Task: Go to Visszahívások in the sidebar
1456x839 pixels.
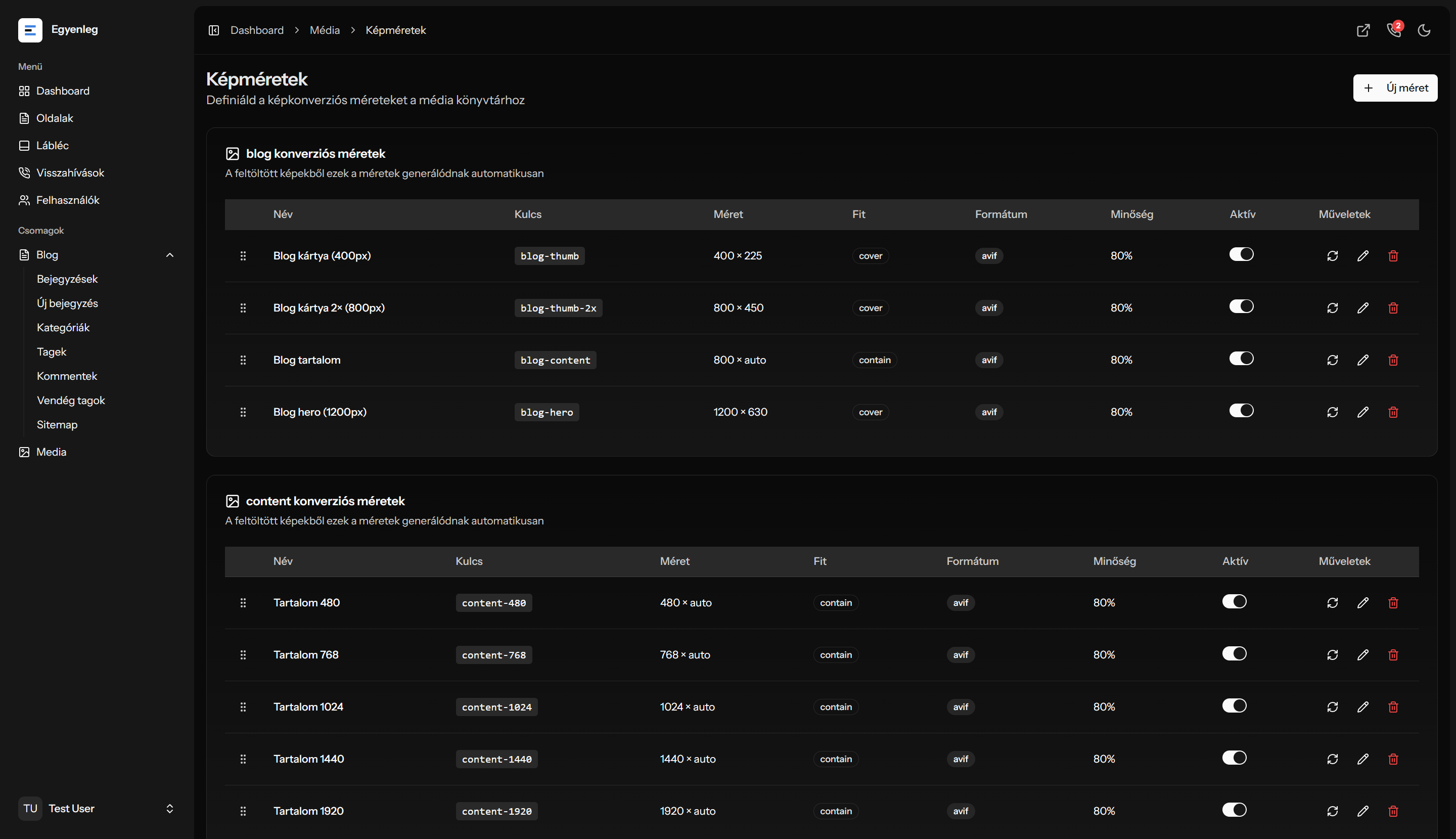Action: (x=70, y=173)
